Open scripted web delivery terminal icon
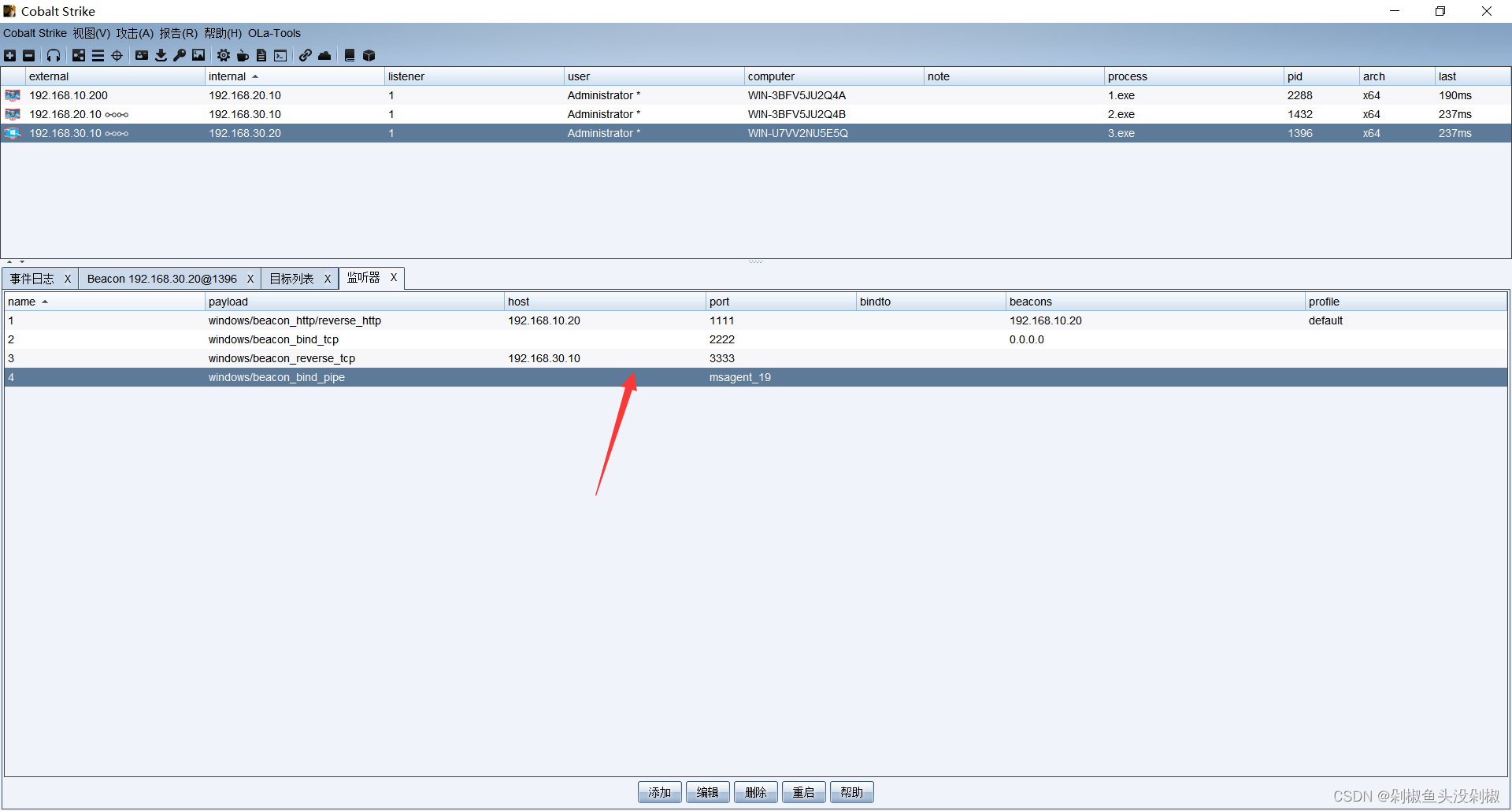The image size is (1512, 811). 280,55
